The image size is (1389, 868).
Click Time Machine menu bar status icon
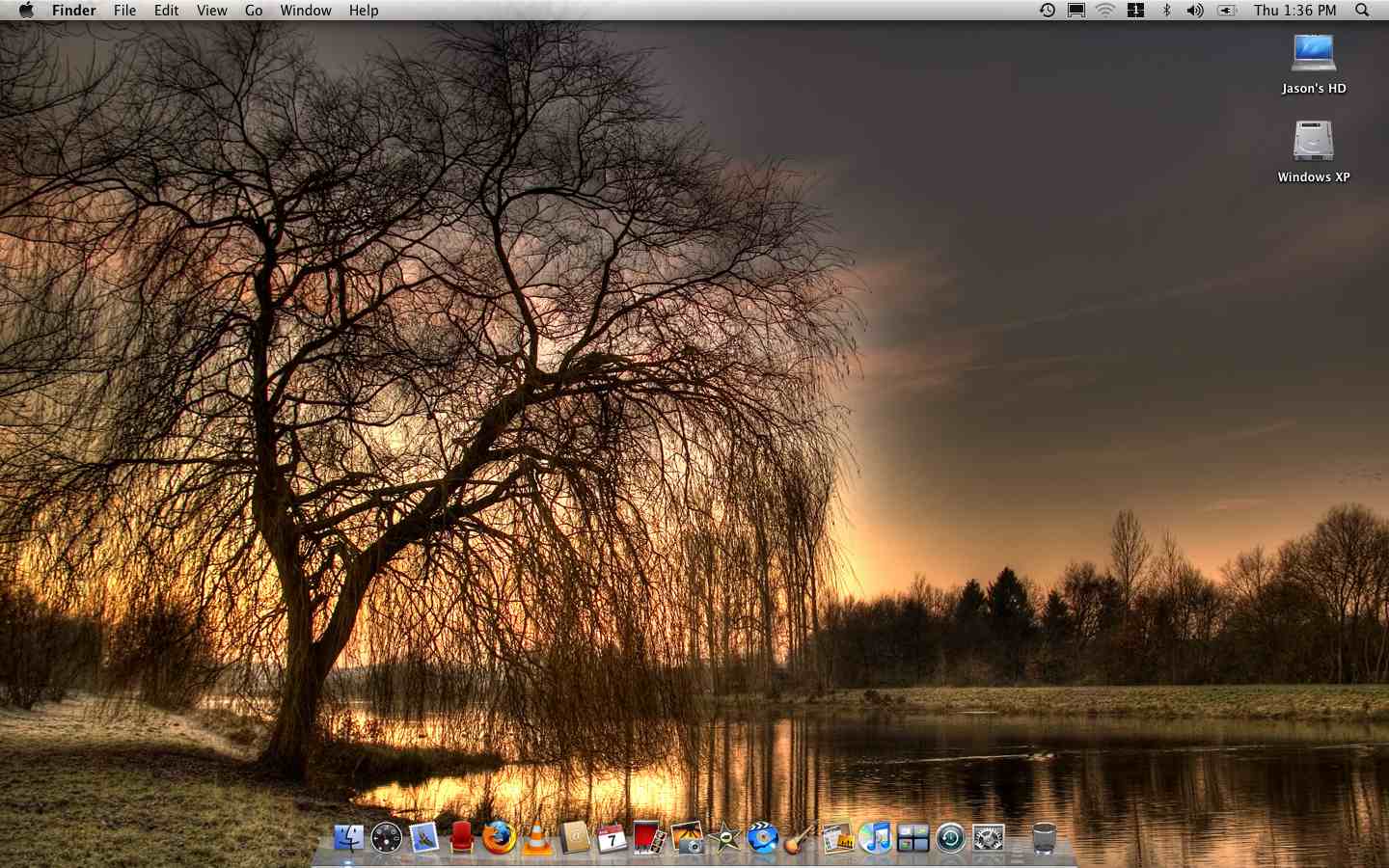pos(1047,11)
